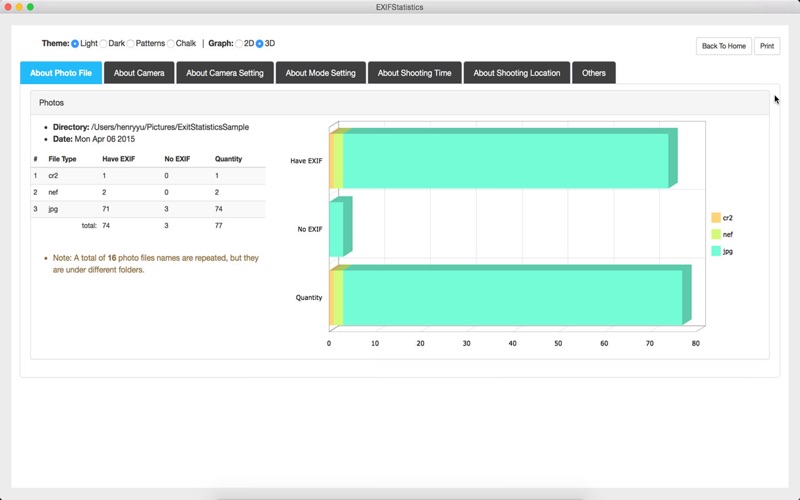Screen dimensions: 800x500
Task: Click the Have EXIF axis label
Action: tap(306, 161)
